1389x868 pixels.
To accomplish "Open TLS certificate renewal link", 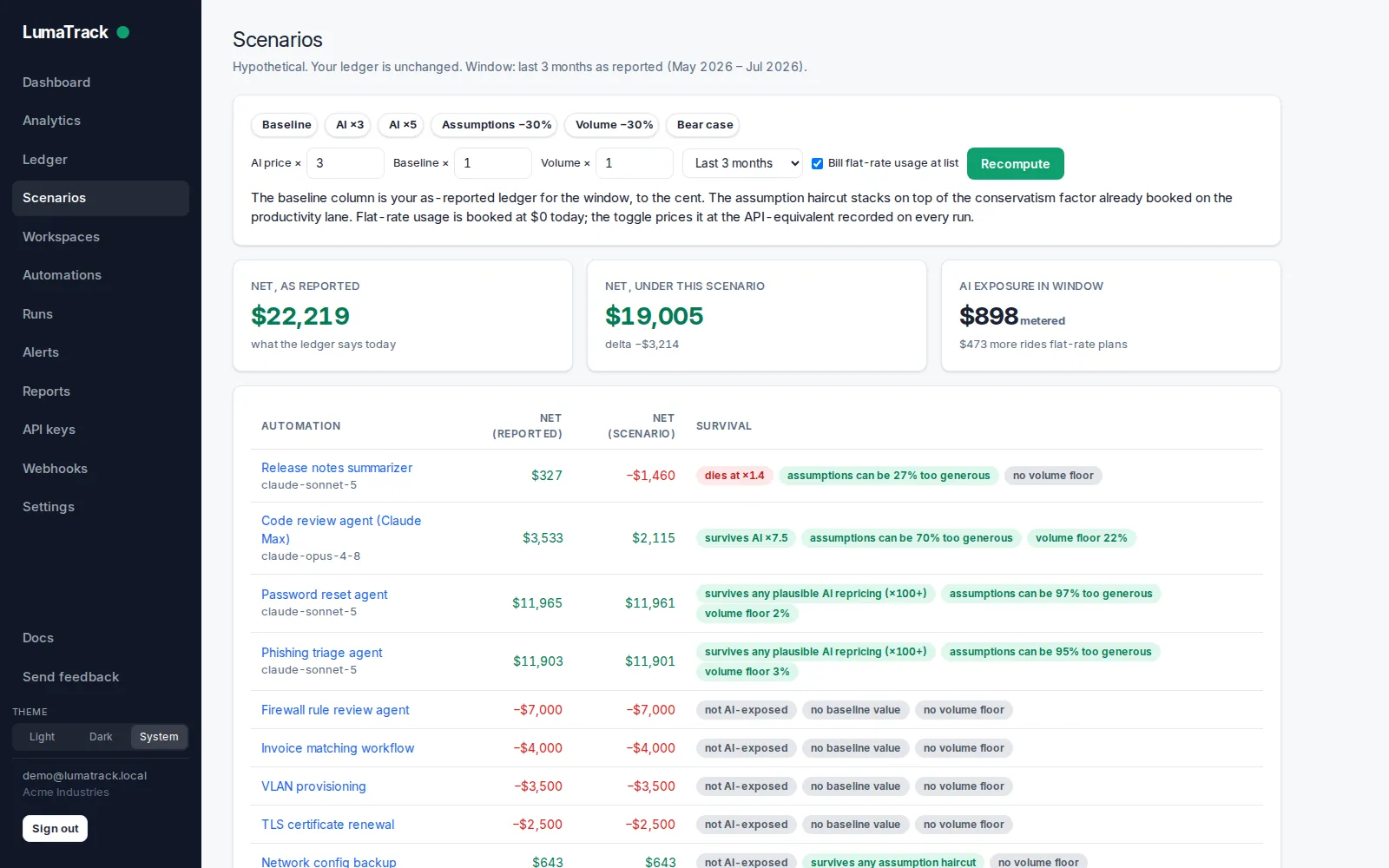I will click(328, 825).
